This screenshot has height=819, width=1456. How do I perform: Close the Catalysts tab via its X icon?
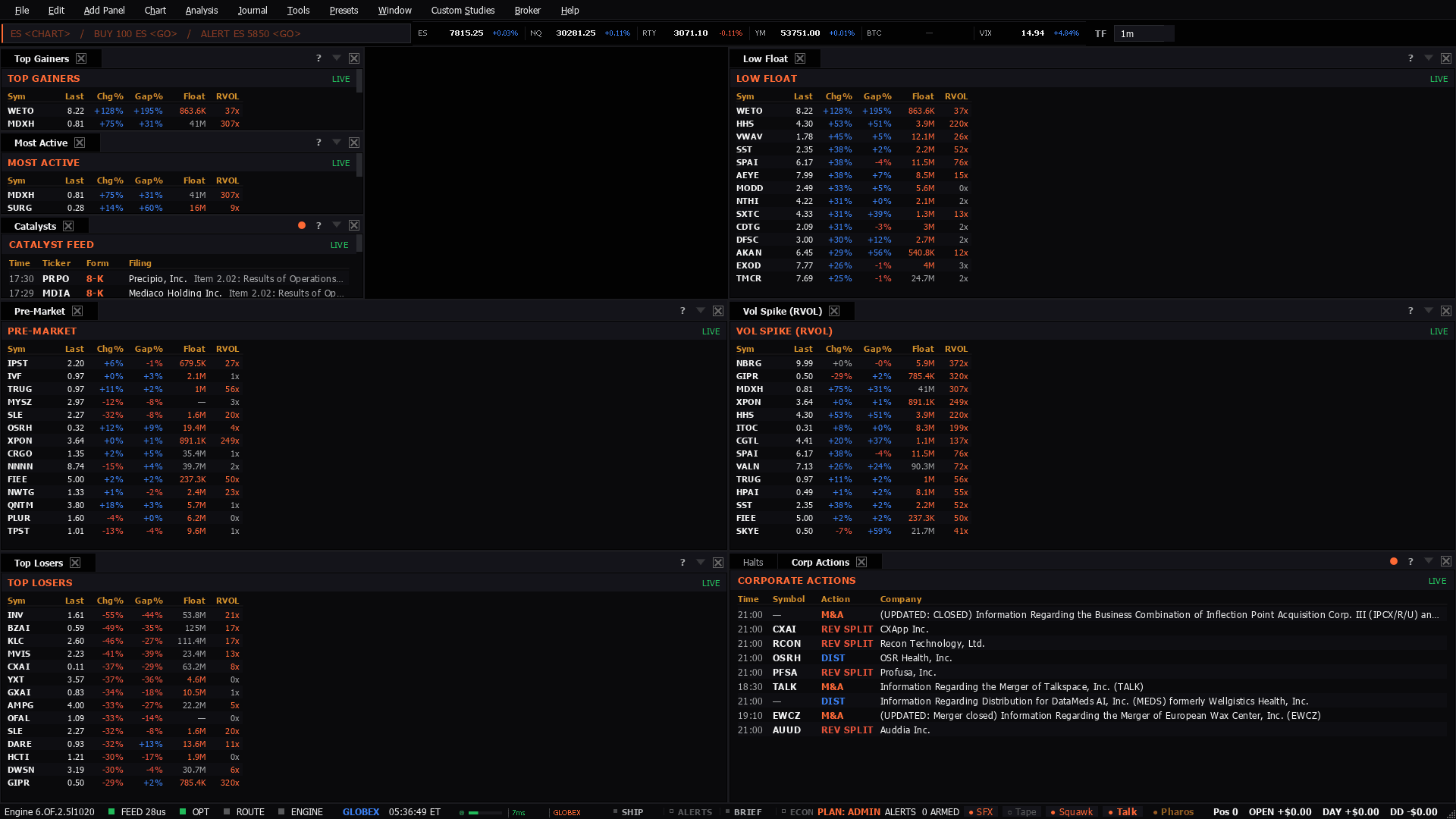pyautogui.click(x=68, y=226)
